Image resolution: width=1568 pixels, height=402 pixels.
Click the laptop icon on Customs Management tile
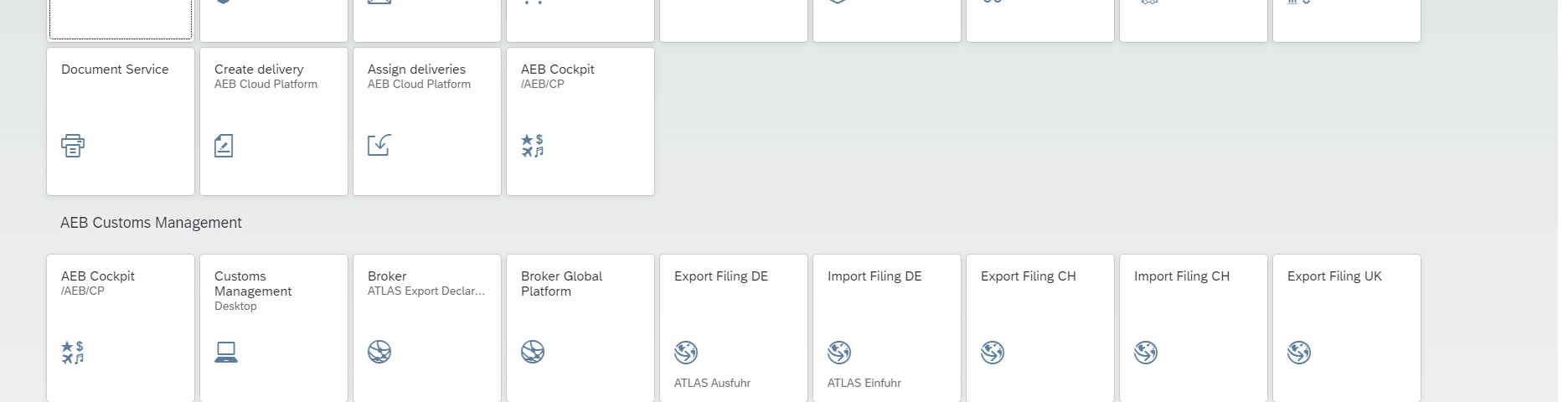tap(225, 353)
